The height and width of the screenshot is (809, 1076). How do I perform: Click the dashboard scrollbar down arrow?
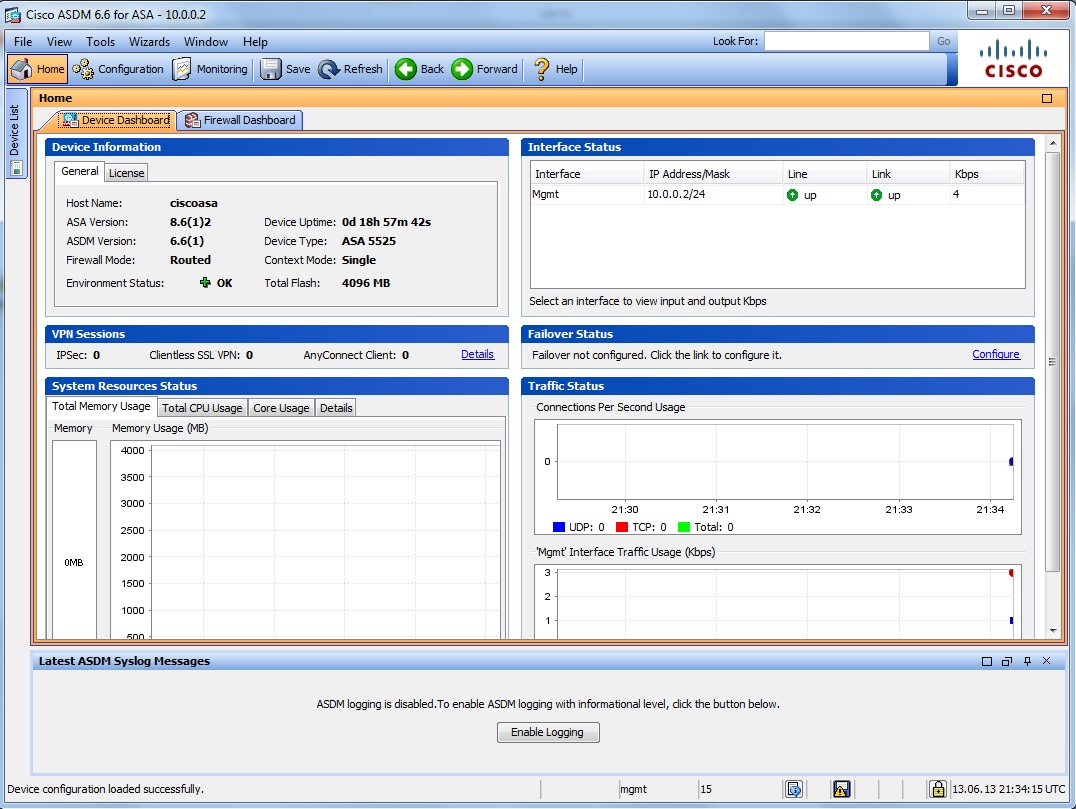pos(1053,631)
